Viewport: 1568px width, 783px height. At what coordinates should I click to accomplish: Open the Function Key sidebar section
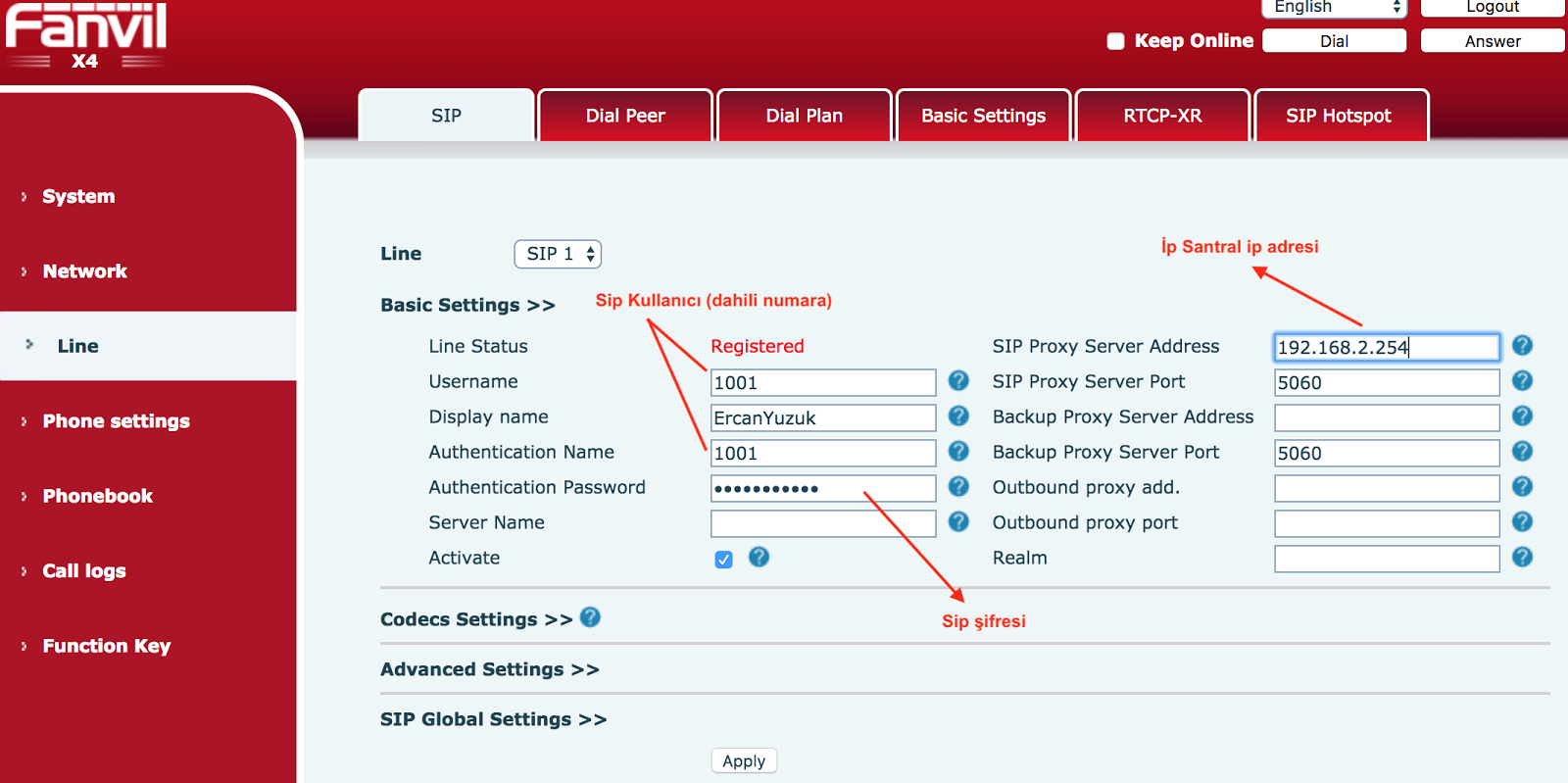click(106, 646)
